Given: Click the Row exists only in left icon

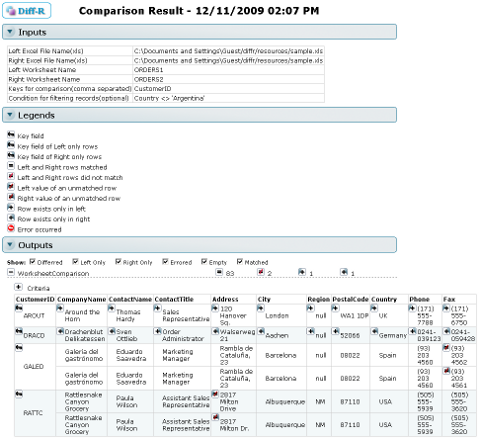Looking at the screenshot, I should tap(11, 207).
